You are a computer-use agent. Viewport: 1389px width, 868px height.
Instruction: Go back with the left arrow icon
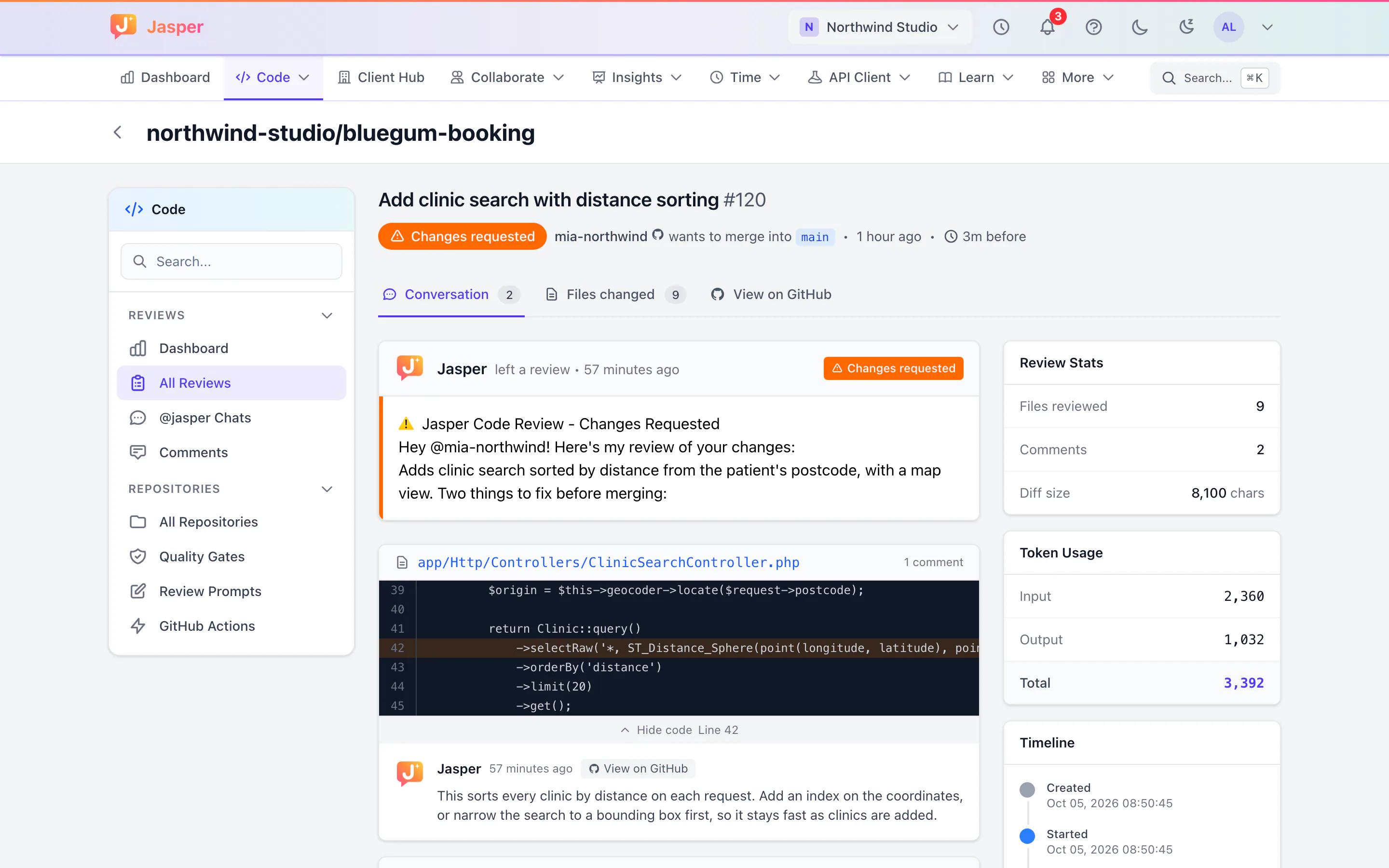[118, 133]
